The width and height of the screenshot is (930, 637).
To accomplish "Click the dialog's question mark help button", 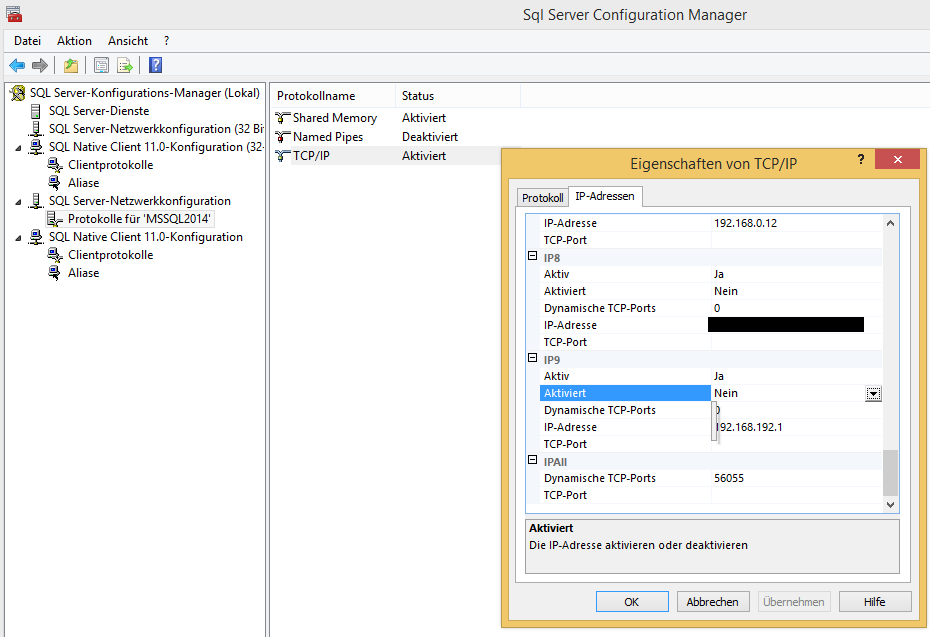I will pyautogui.click(x=861, y=159).
